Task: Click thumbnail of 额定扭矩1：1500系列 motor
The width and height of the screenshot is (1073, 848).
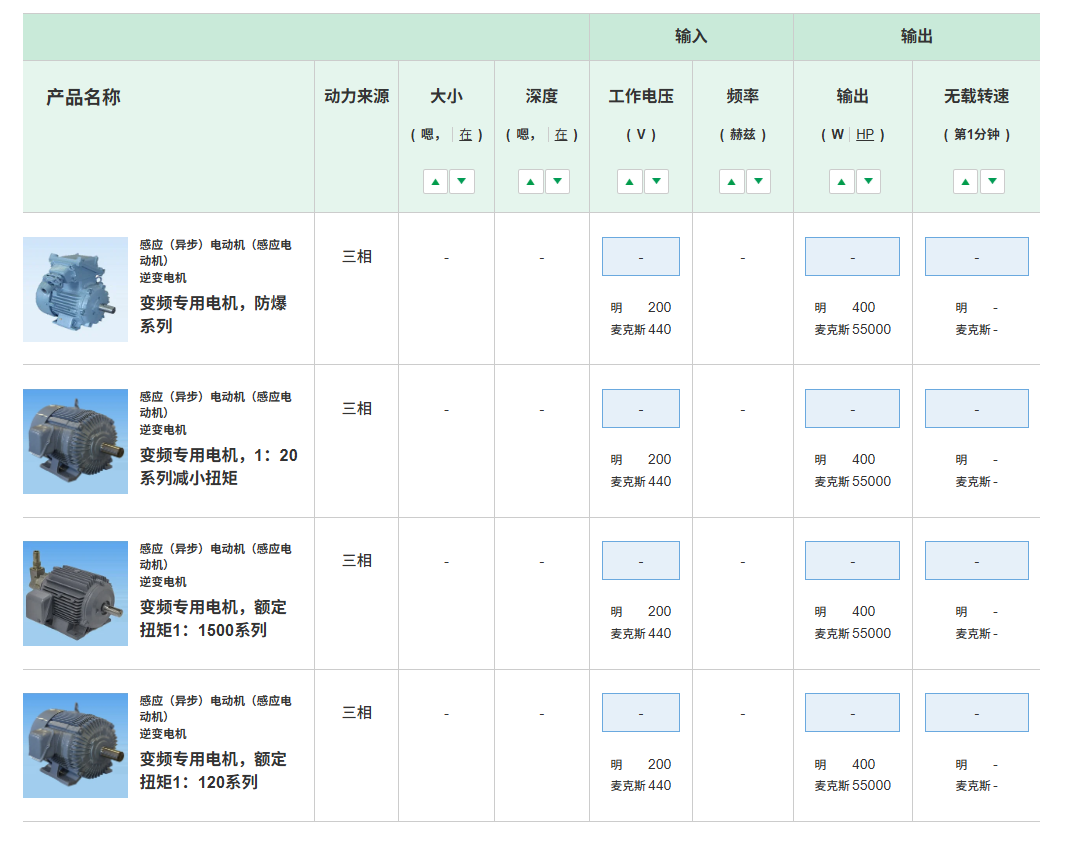Action: pyautogui.click(x=76, y=593)
